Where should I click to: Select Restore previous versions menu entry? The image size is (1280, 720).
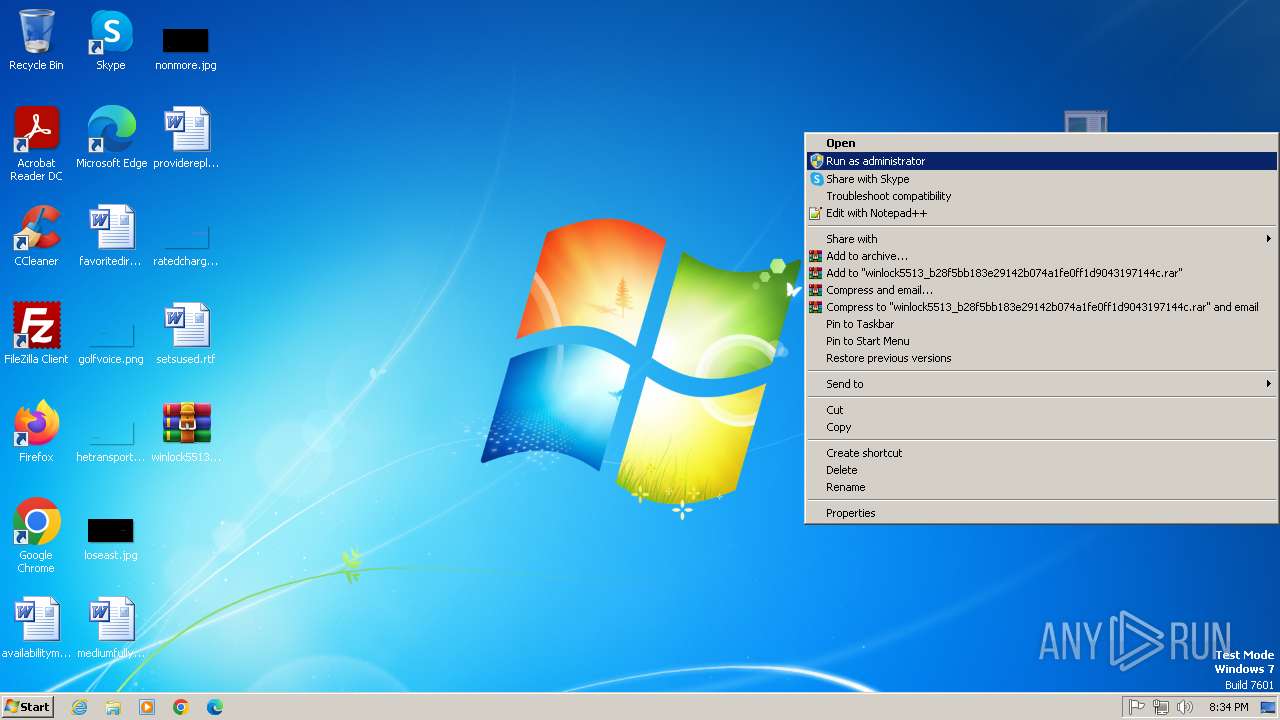1042,358
